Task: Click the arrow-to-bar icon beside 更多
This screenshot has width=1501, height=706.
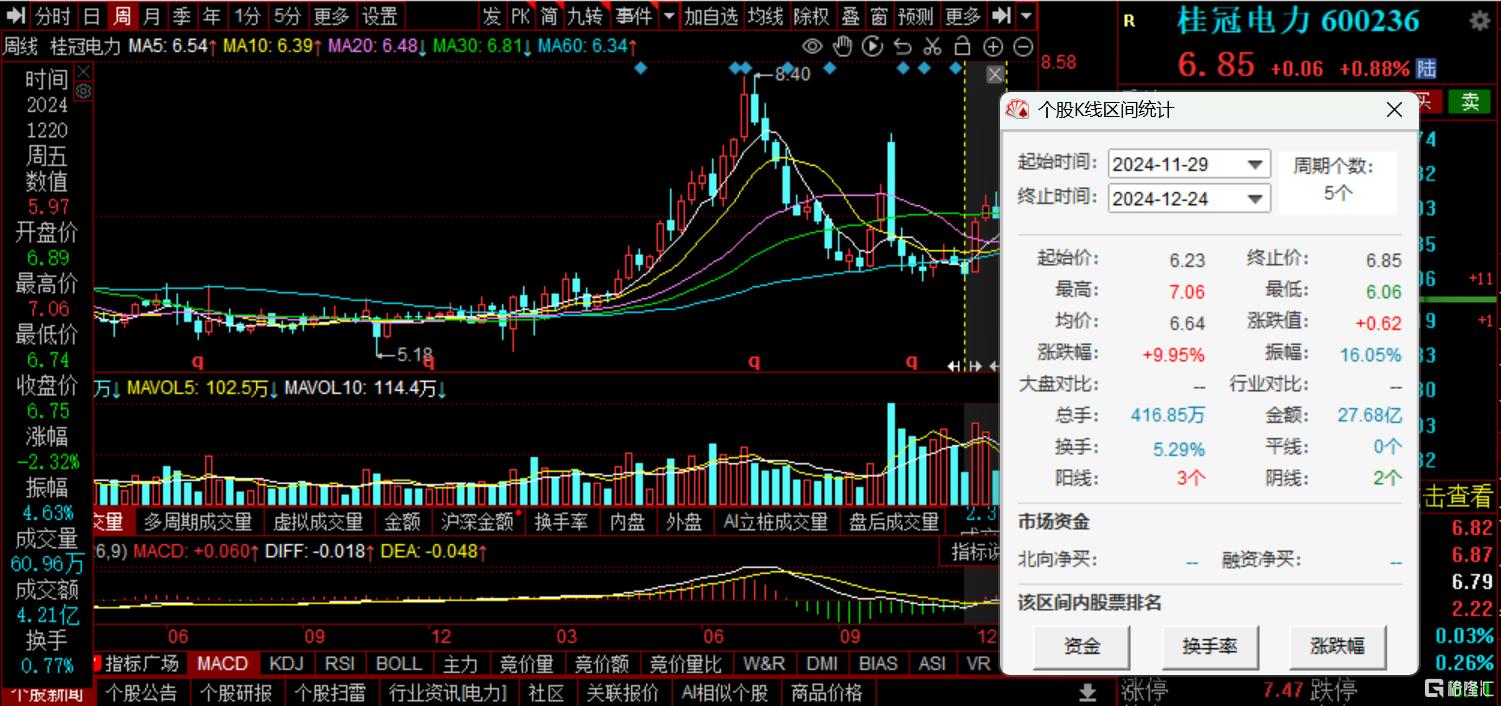Action: pos(1001,16)
